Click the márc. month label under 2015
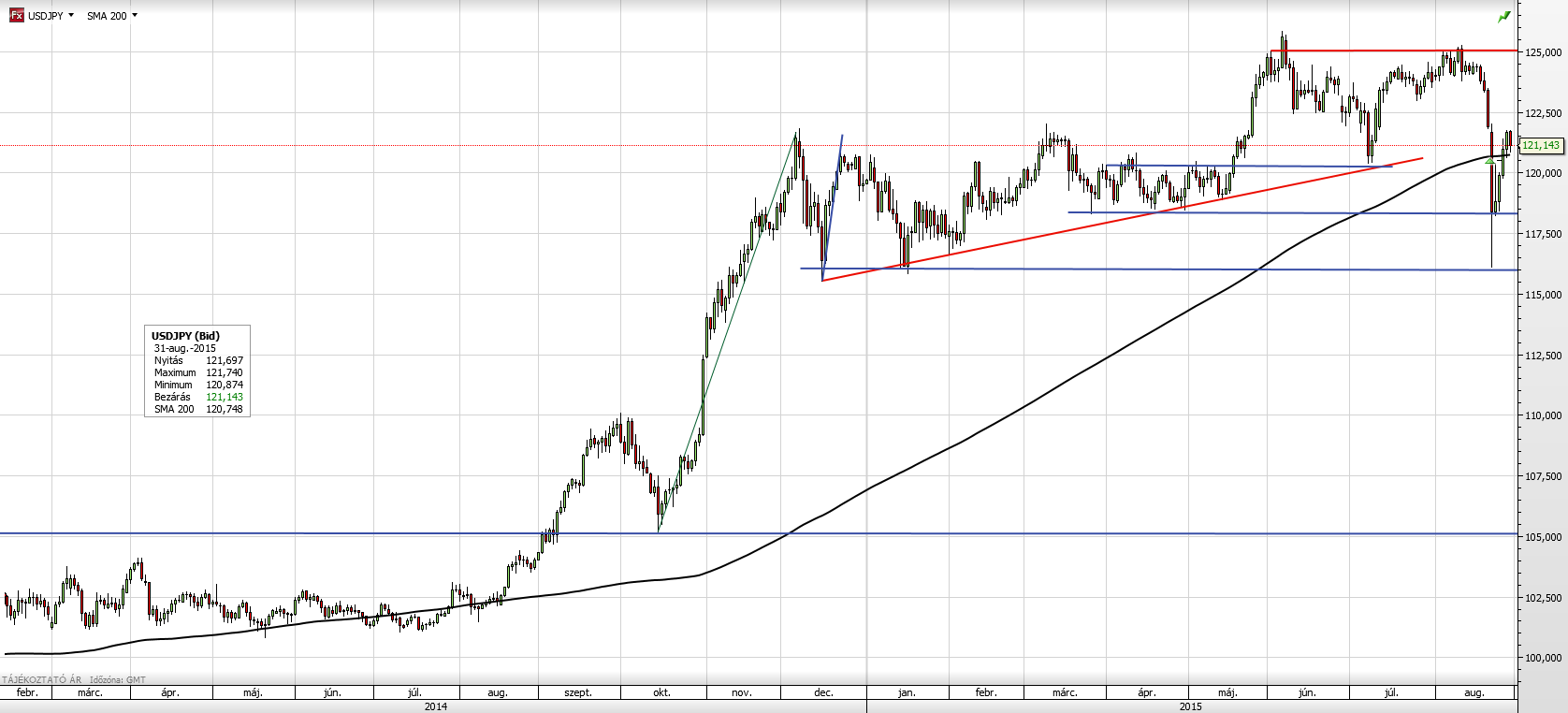 click(x=1065, y=692)
